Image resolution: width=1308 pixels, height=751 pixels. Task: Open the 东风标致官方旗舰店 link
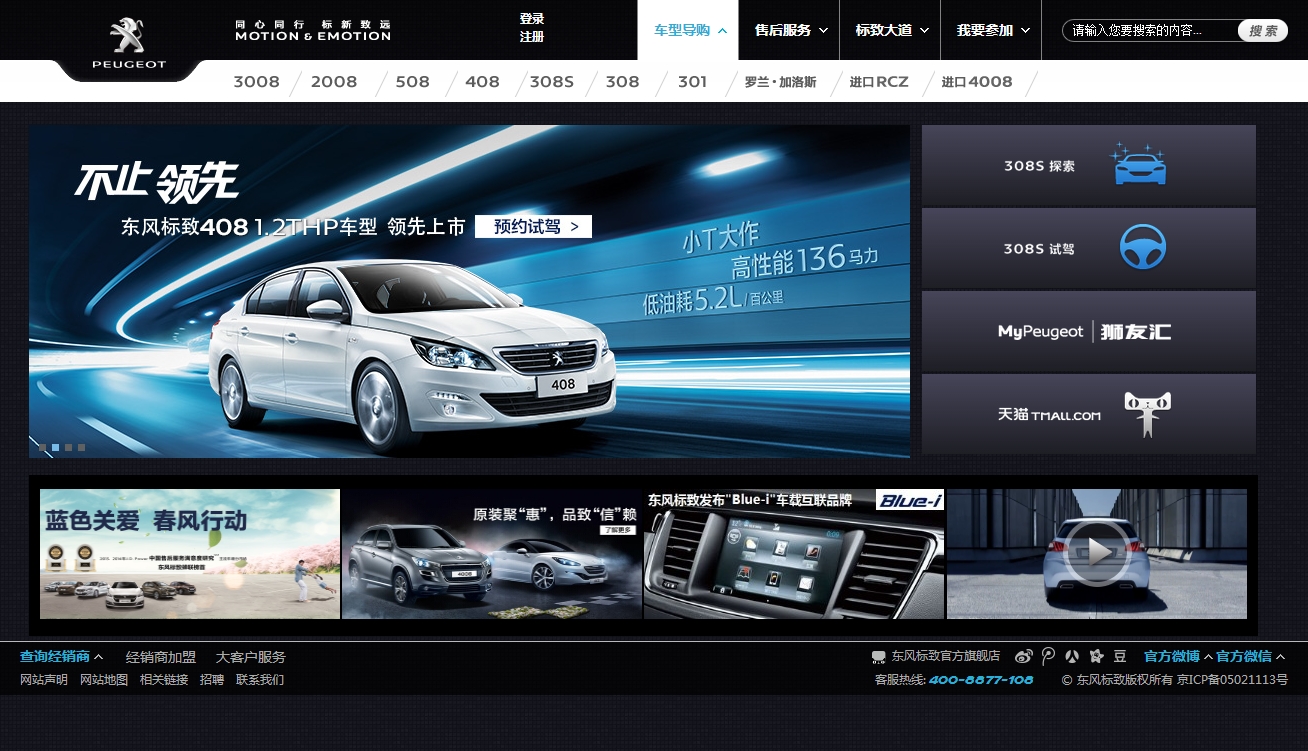946,656
